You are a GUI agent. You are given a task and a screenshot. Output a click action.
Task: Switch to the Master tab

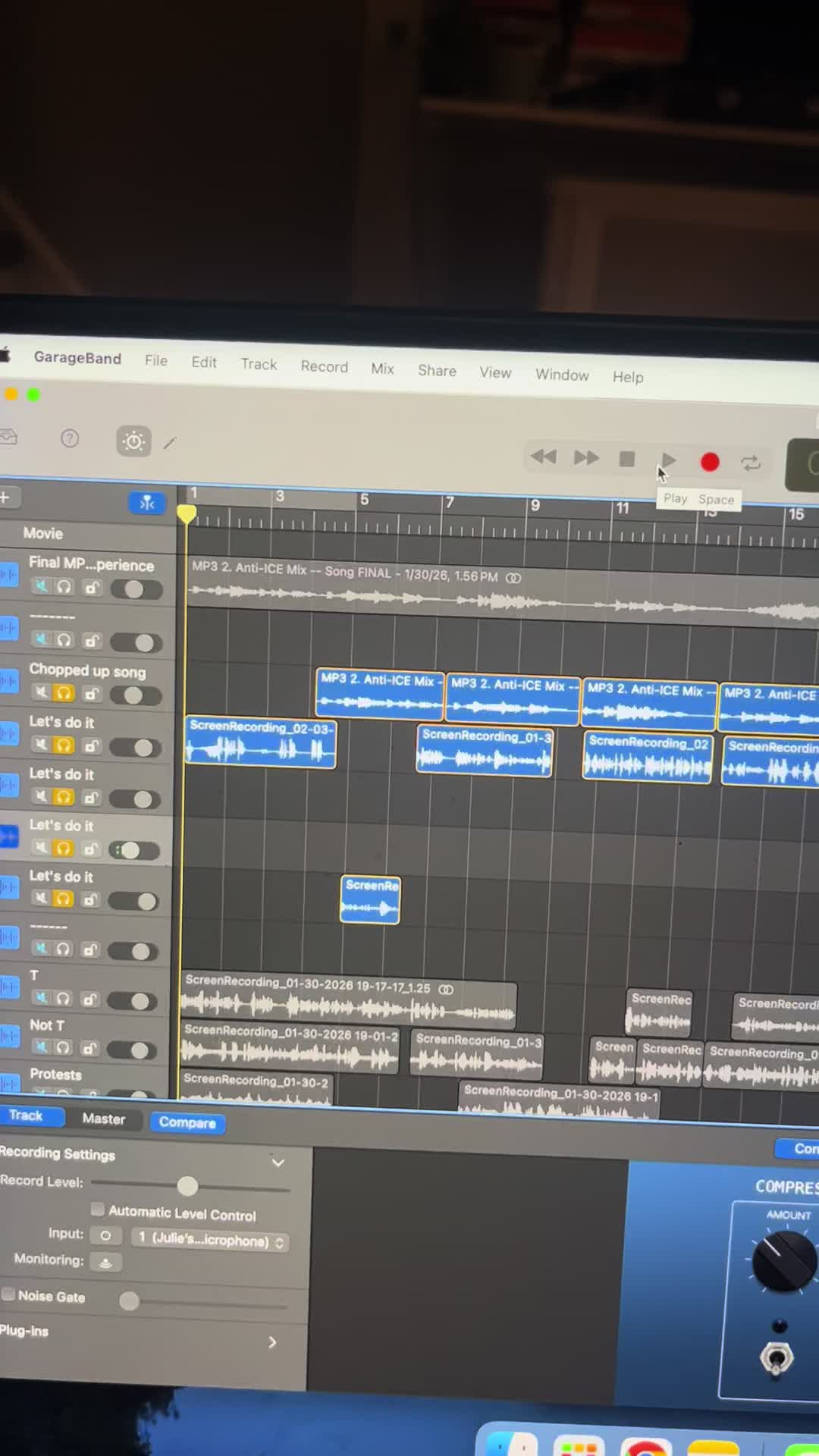point(104,1119)
